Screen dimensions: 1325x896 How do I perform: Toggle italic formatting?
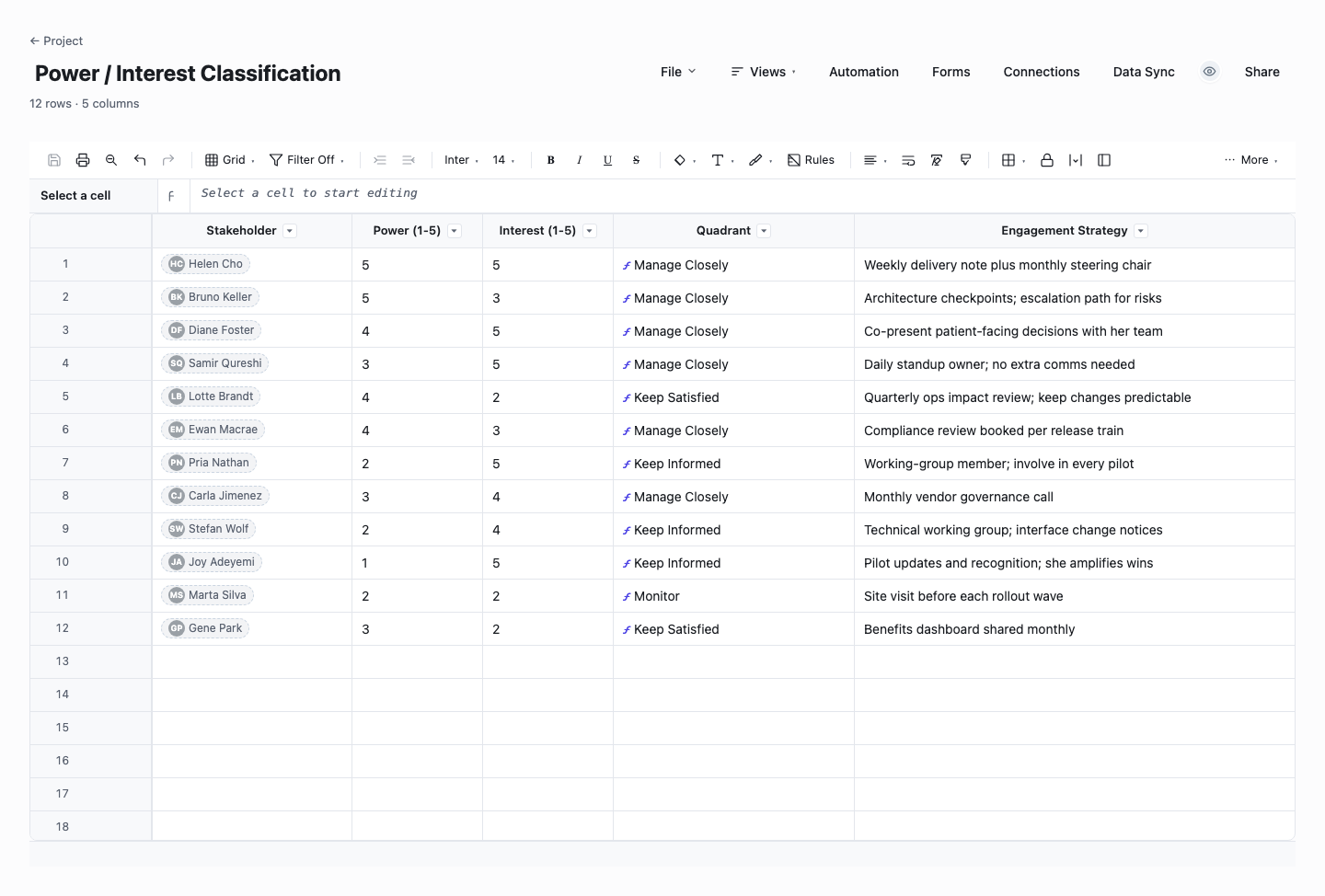(580, 160)
